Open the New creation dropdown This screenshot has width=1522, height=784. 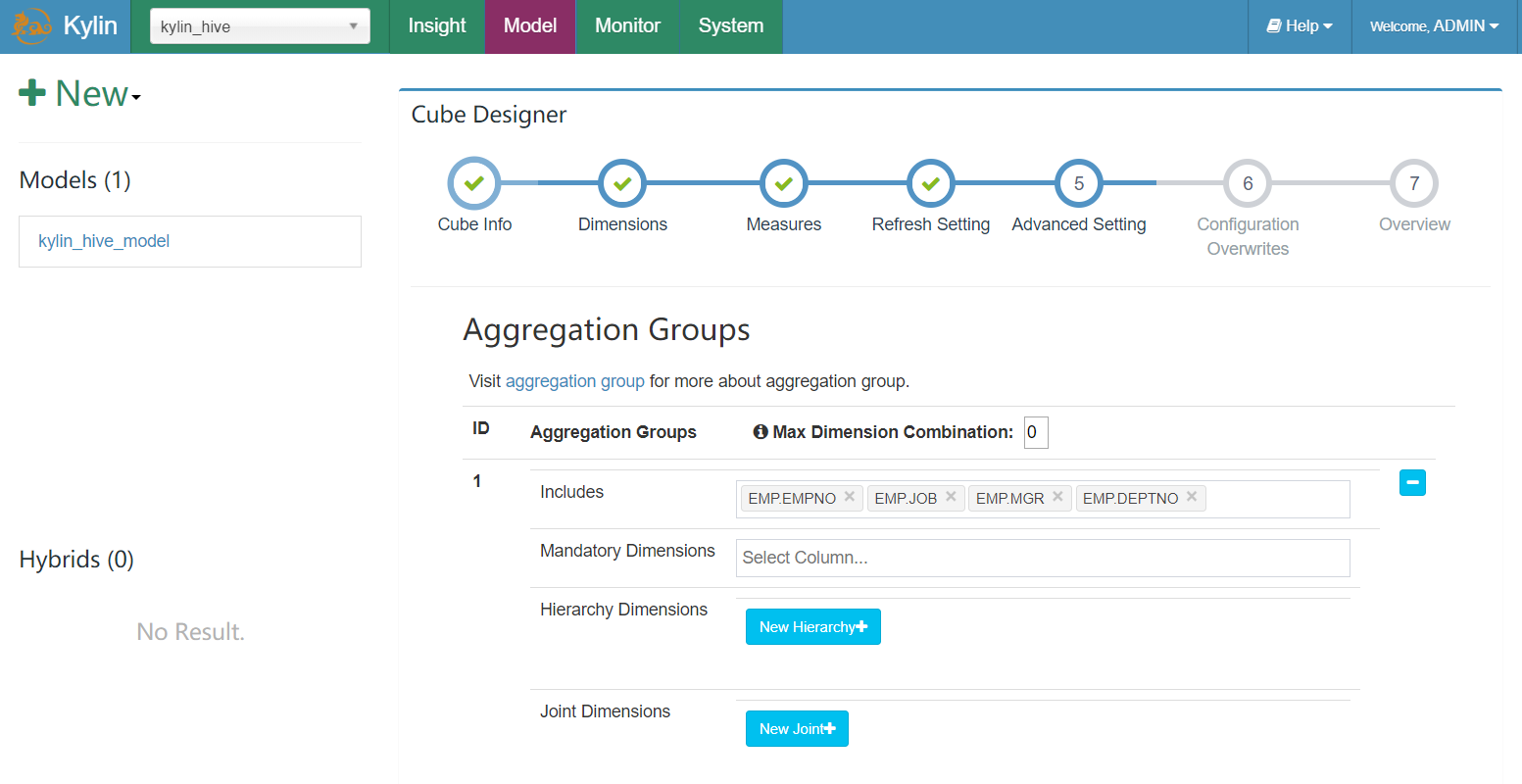coord(80,94)
